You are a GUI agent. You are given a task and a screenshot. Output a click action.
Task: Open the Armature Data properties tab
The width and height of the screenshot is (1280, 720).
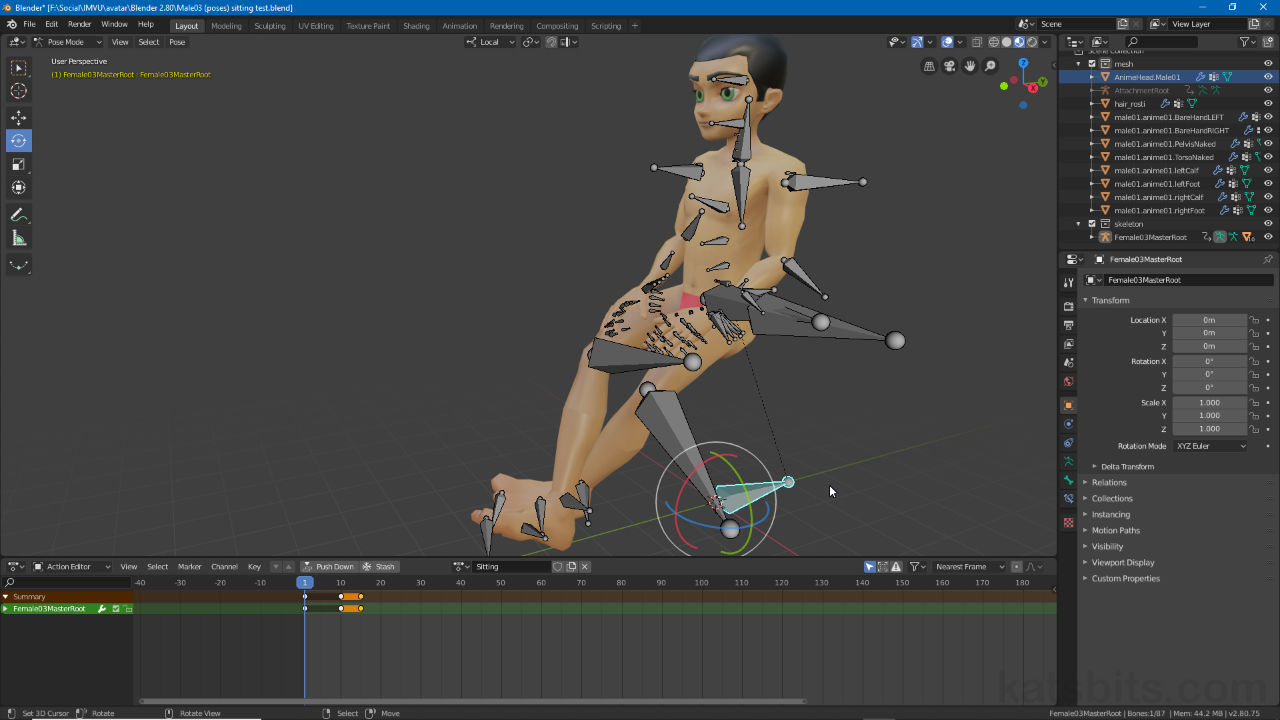(1068, 462)
